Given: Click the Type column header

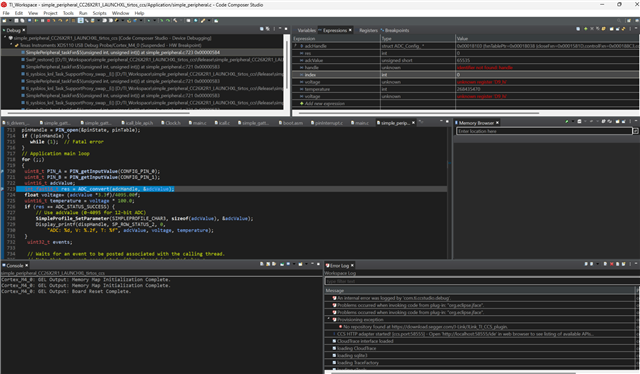Looking at the screenshot, I should (418, 38).
